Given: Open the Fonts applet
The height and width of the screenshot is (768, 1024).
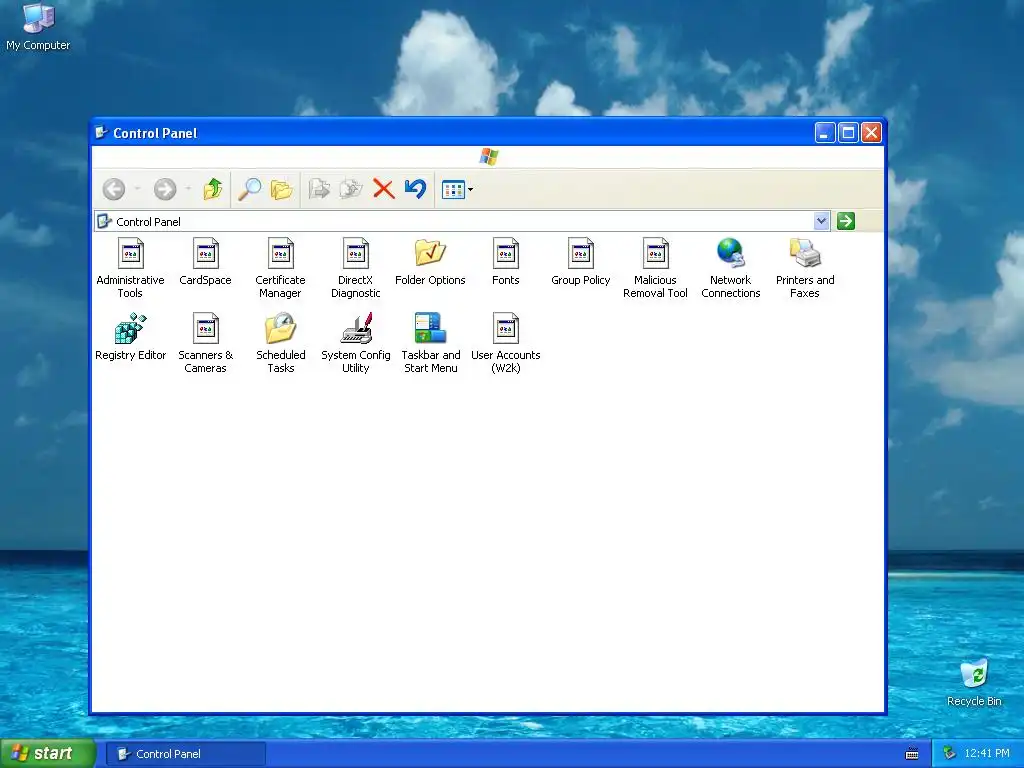Looking at the screenshot, I should [505, 261].
